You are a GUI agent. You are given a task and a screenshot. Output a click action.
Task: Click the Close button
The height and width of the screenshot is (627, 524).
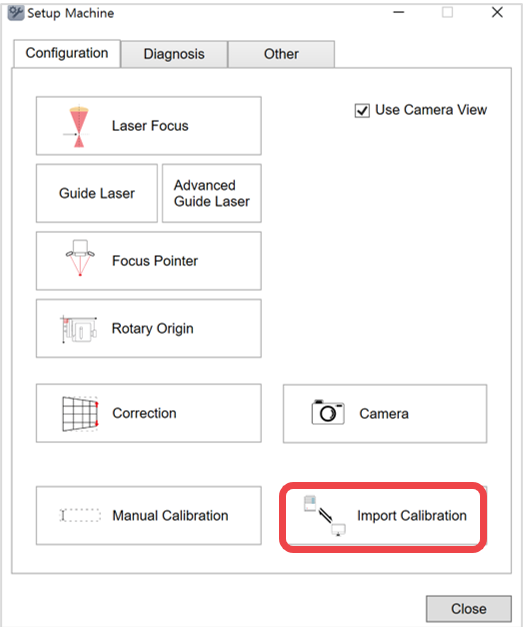469,609
